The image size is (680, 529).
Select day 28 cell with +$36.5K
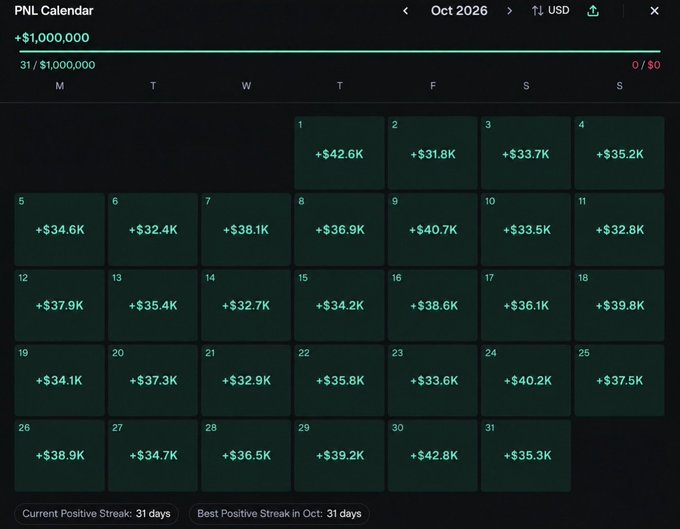[246, 455]
